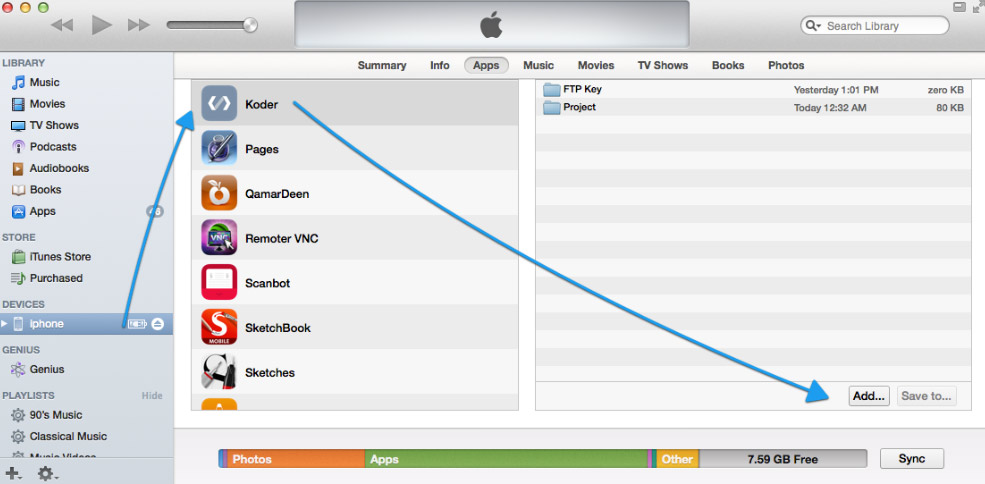
Task: Click the Search Library field
Action: pos(874,26)
